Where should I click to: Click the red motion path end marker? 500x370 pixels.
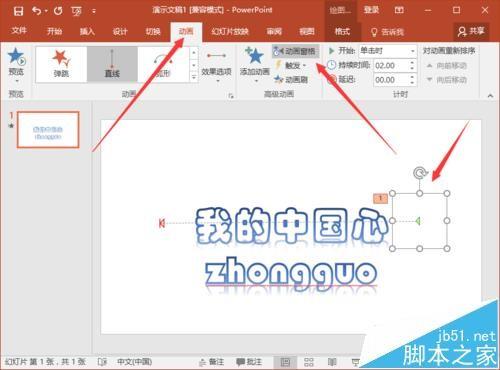point(162,223)
